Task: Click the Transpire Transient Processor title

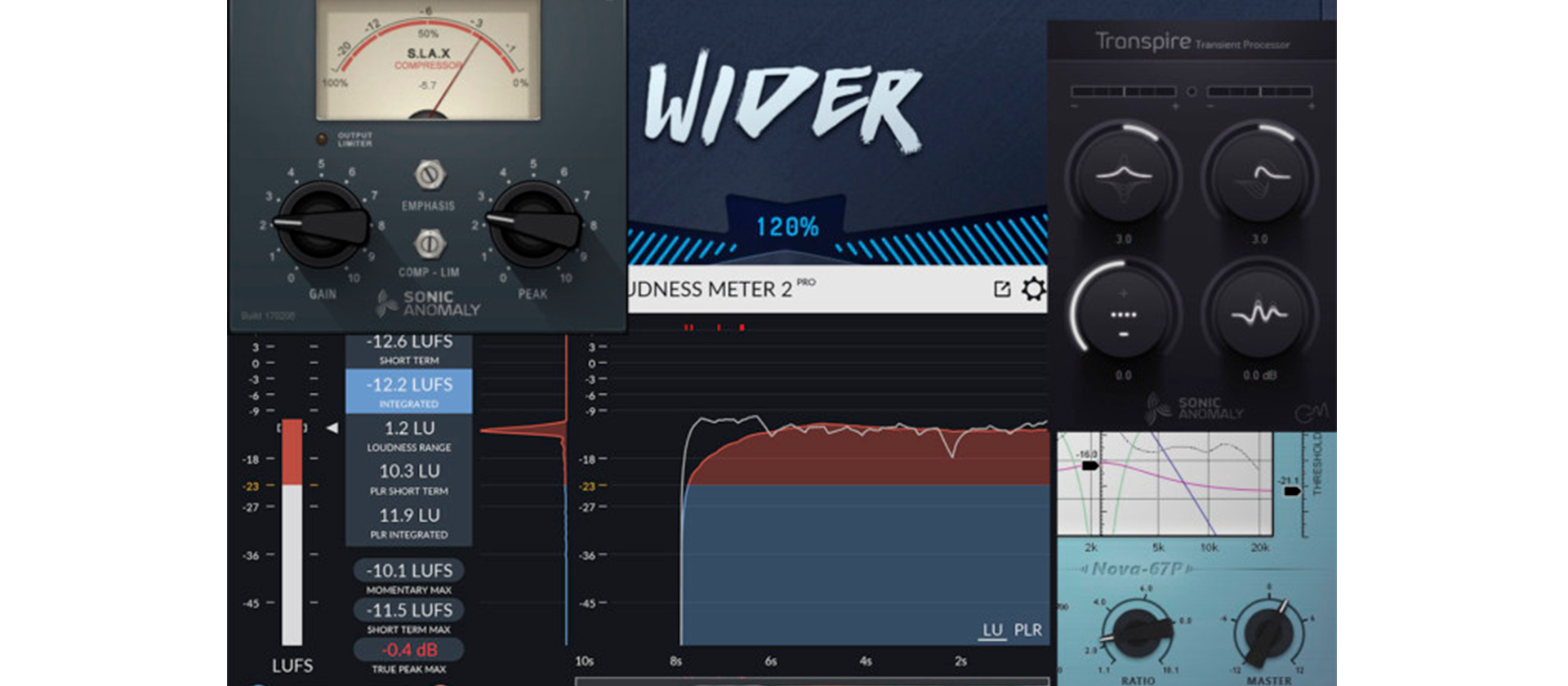Action: (1192, 42)
